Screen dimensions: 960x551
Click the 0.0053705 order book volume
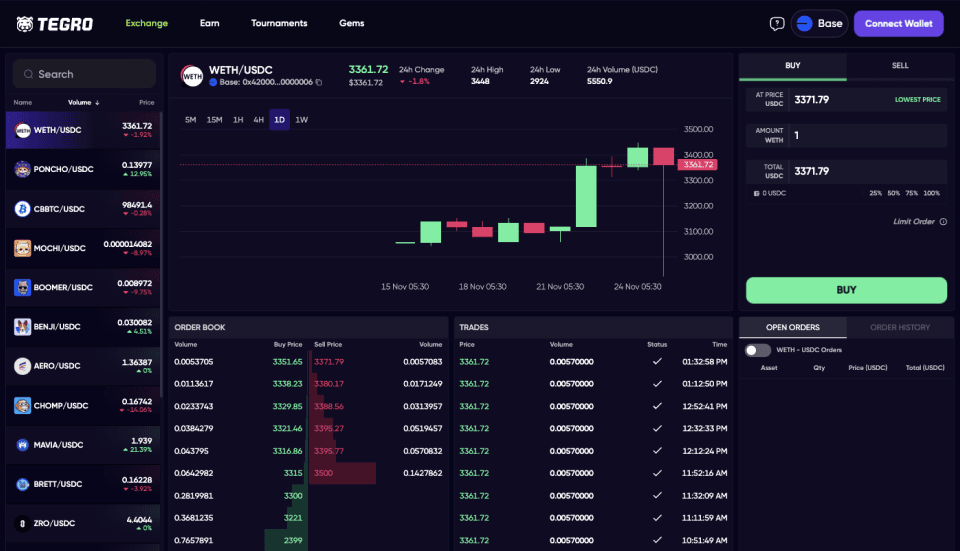pyautogui.click(x=193, y=362)
